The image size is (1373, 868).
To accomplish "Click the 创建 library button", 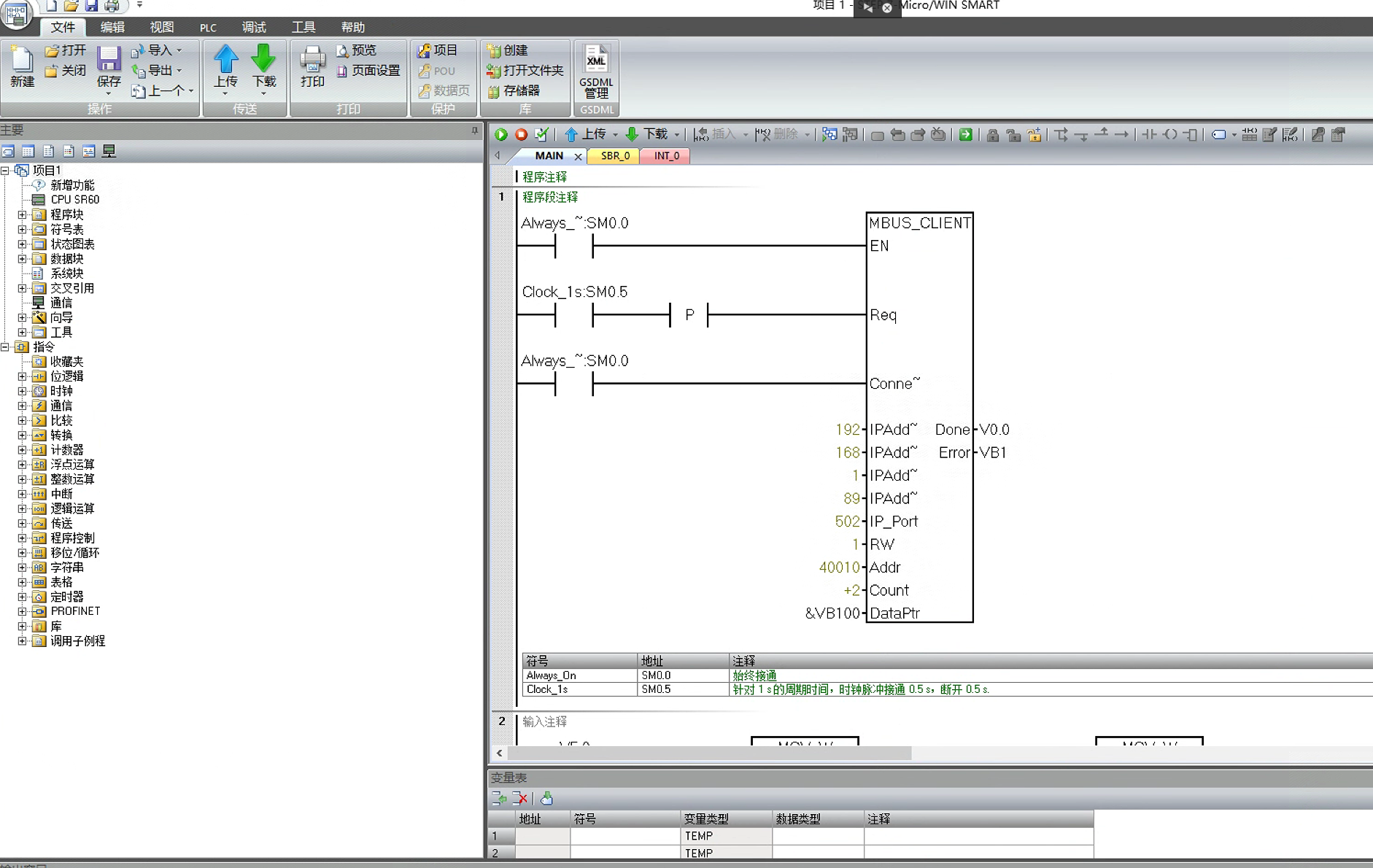I will 507,50.
